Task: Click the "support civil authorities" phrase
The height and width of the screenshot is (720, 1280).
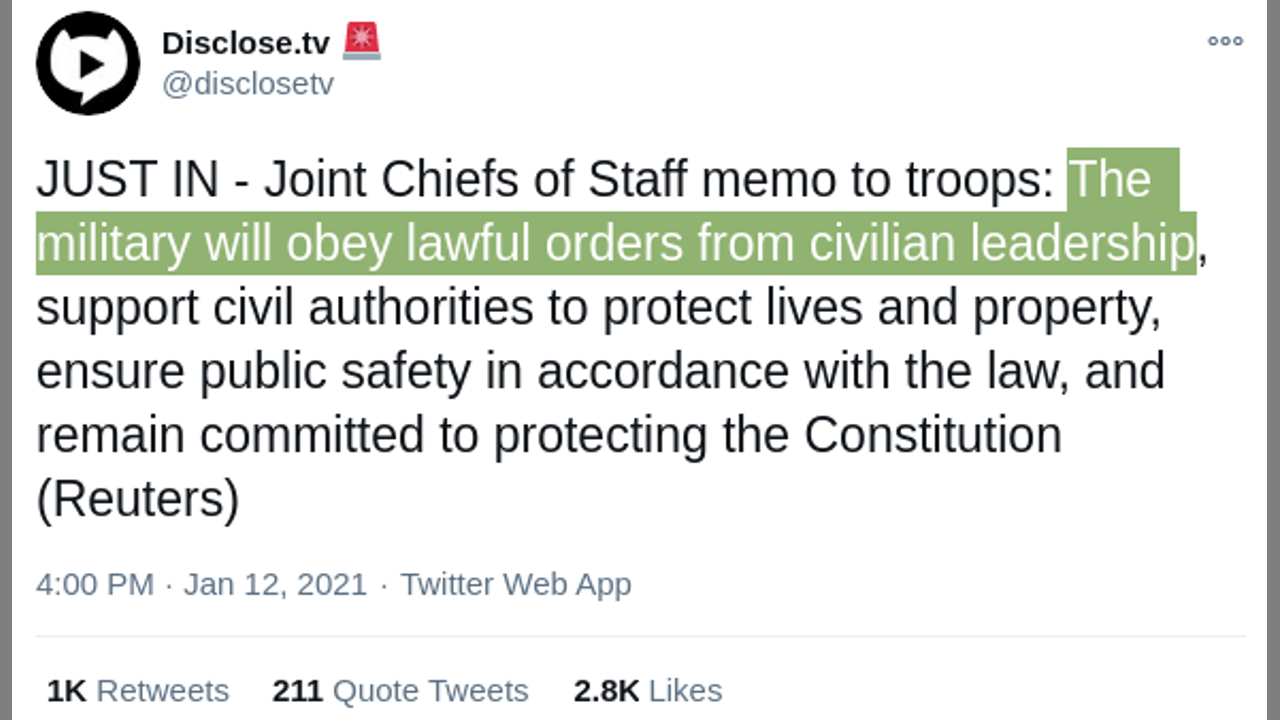Action: click(x=284, y=308)
